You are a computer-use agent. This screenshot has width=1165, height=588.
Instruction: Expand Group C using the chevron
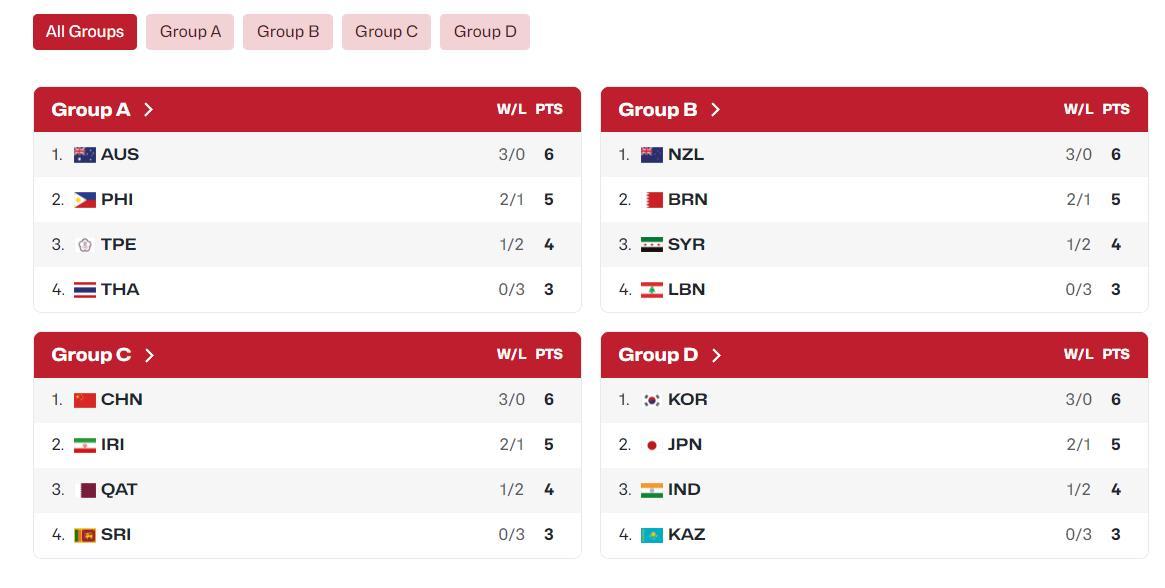[149, 355]
